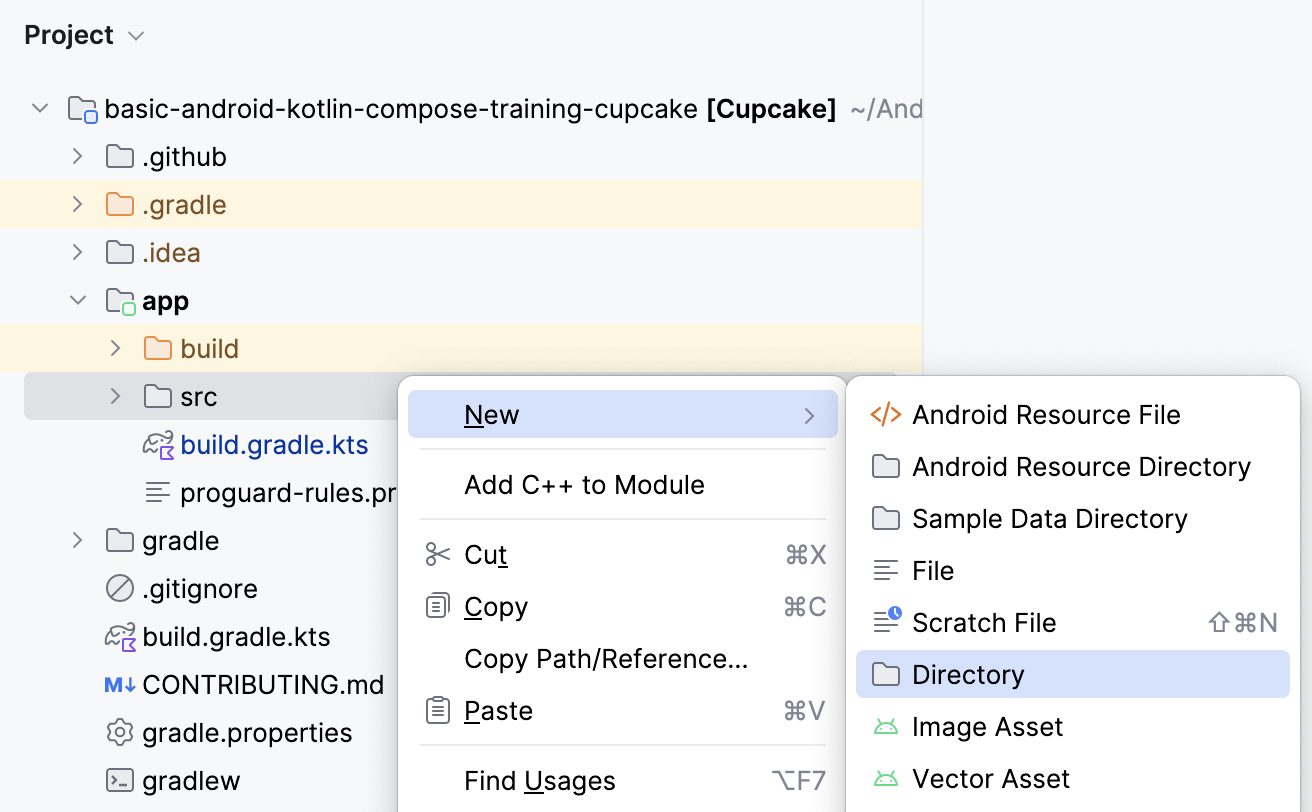
Task: Click the clipboard icon beside Paste
Action: pyautogui.click(x=437, y=710)
